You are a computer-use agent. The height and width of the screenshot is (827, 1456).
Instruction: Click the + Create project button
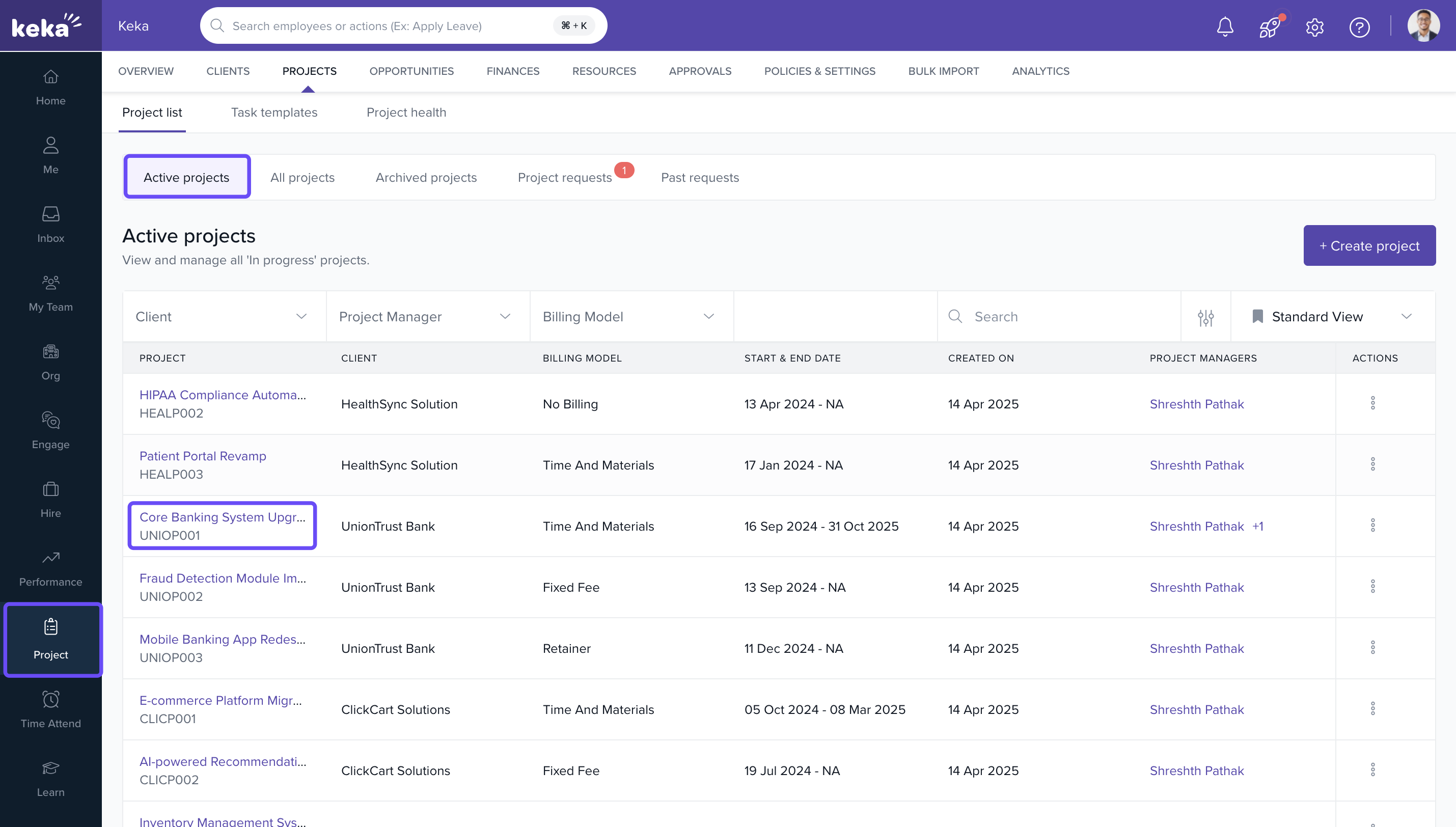point(1369,245)
